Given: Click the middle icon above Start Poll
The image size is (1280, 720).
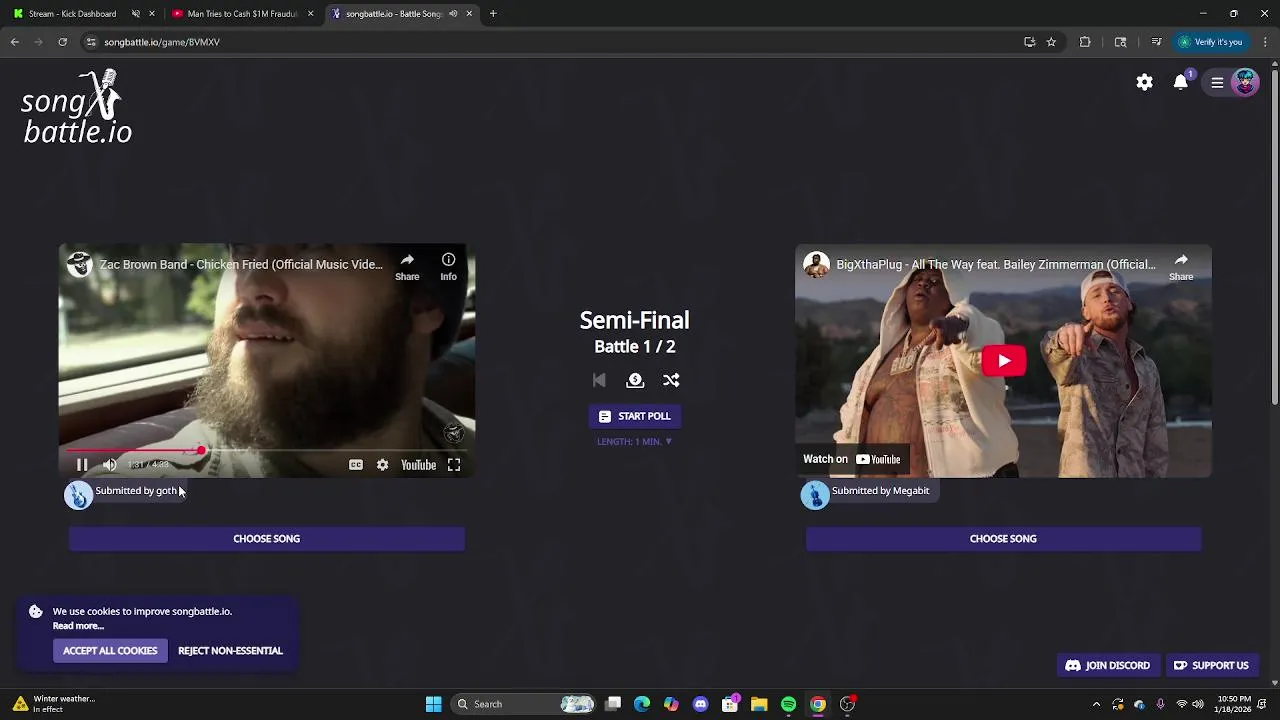Looking at the screenshot, I should (x=635, y=380).
